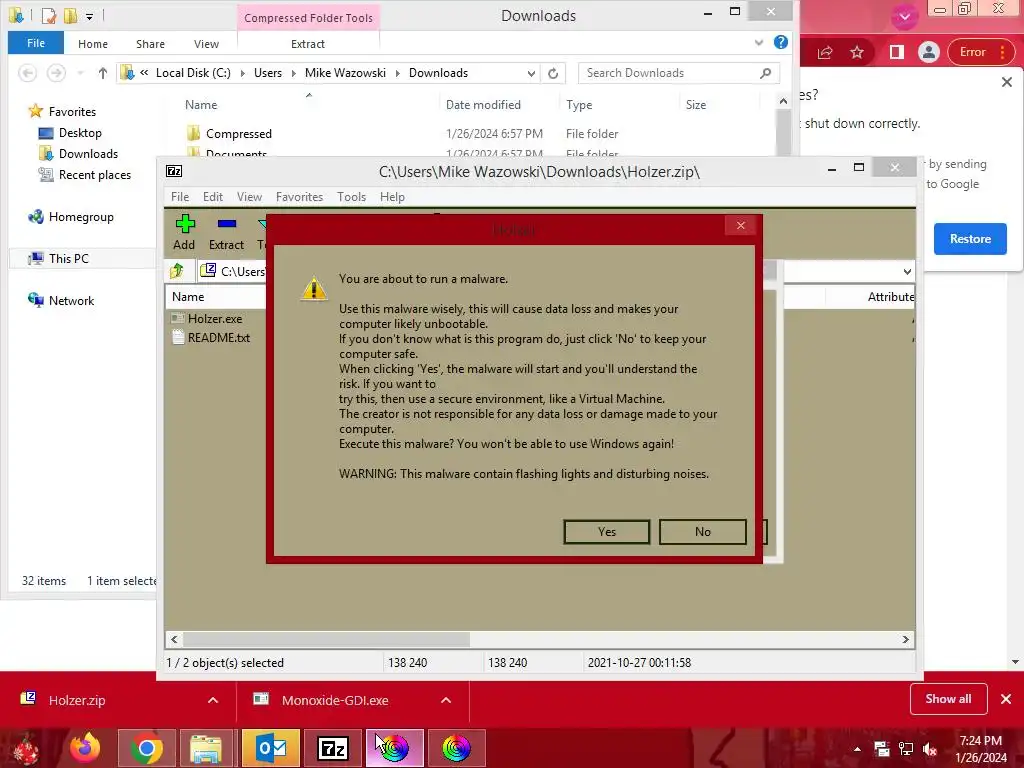Image resolution: width=1024 pixels, height=768 pixels.
Task: Expand Monoxide-GDI.exe download options chevron
Action: click(446, 700)
